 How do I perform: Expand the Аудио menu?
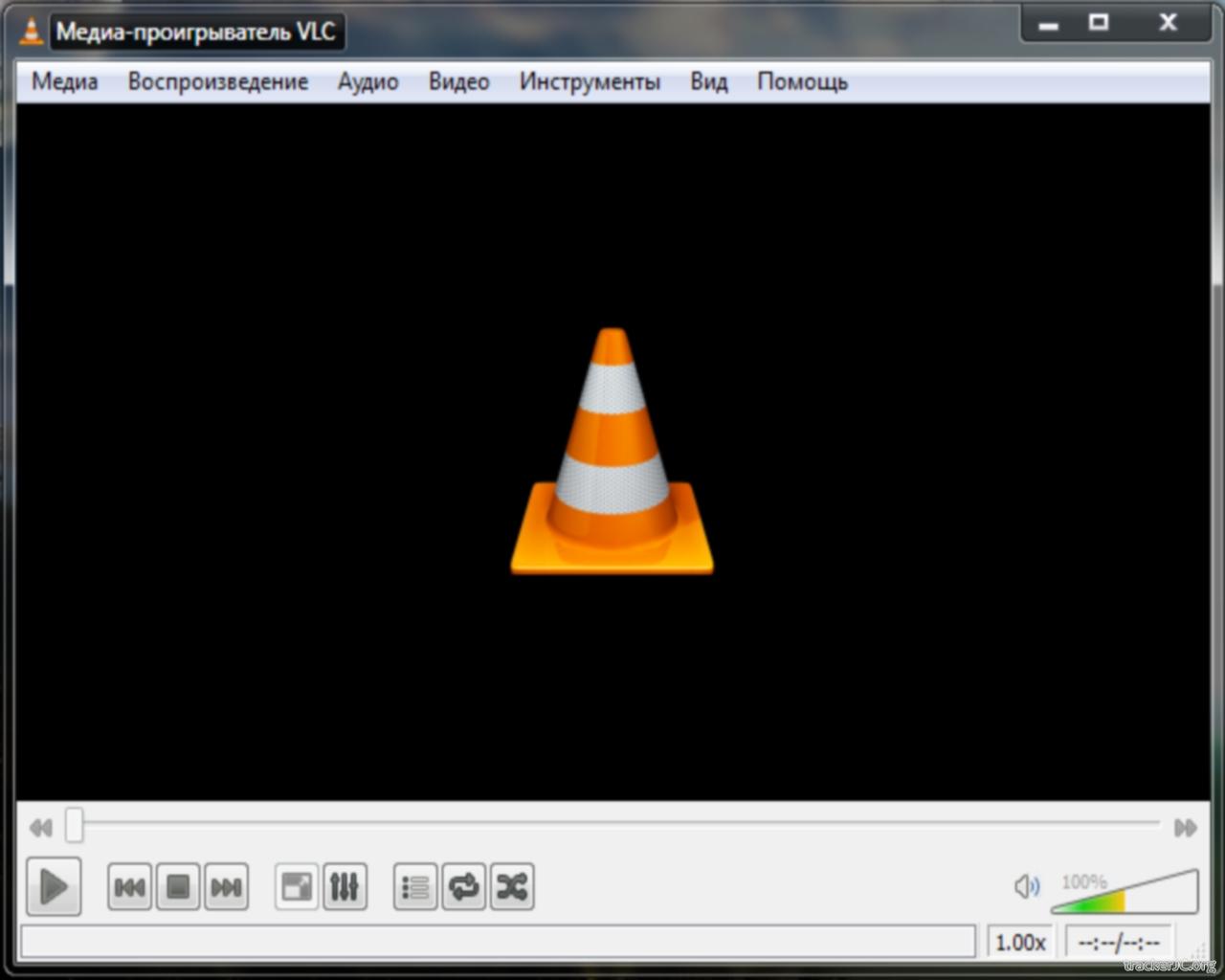pyautogui.click(x=367, y=82)
